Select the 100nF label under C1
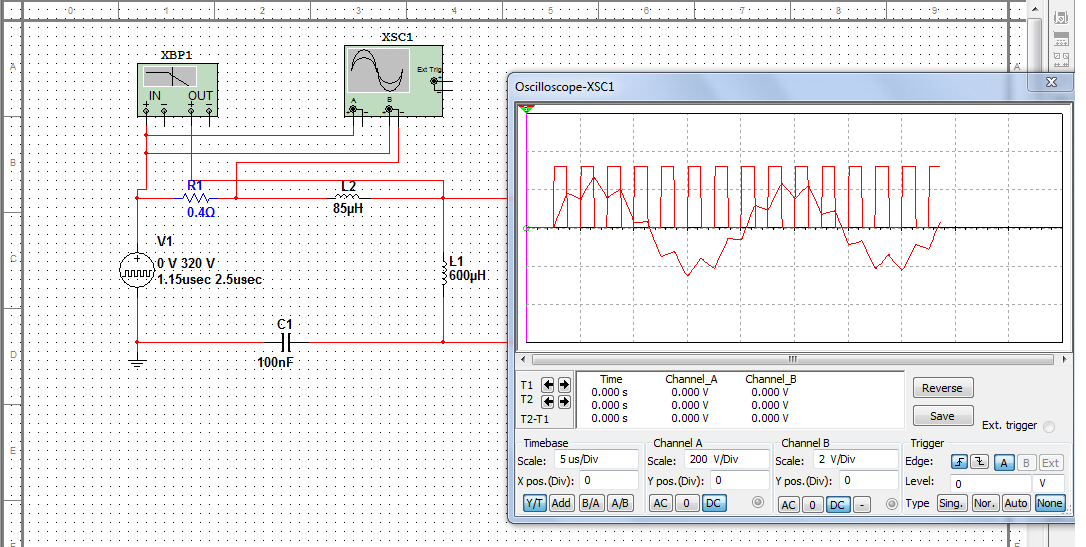1086x547 pixels. [x=275, y=362]
